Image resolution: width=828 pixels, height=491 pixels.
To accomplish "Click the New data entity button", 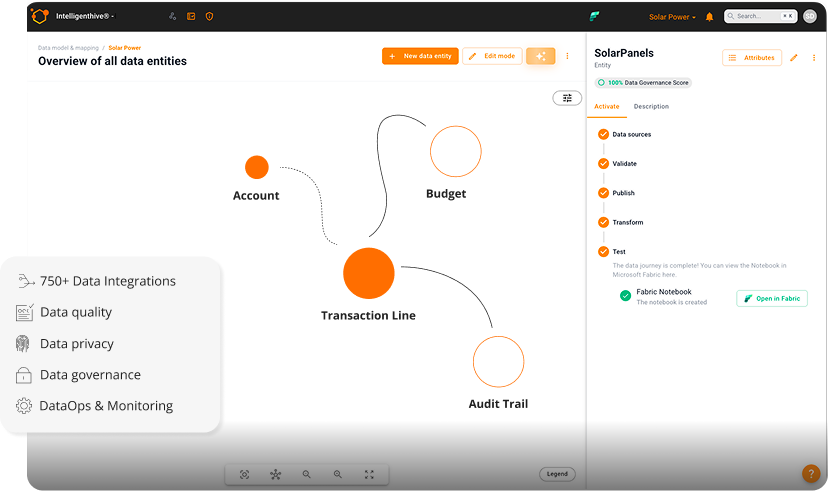I will [x=419, y=56].
